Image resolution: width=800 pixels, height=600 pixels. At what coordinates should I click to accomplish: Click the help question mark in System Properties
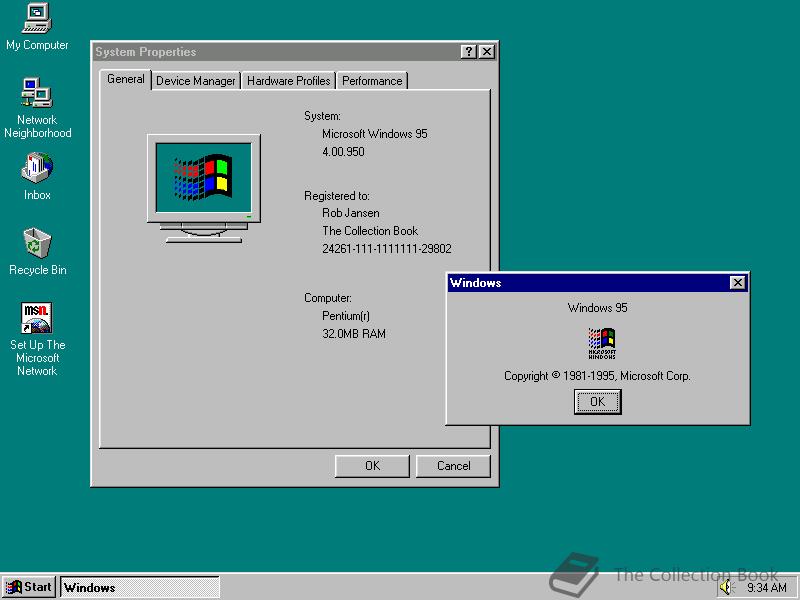(x=468, y=52)
